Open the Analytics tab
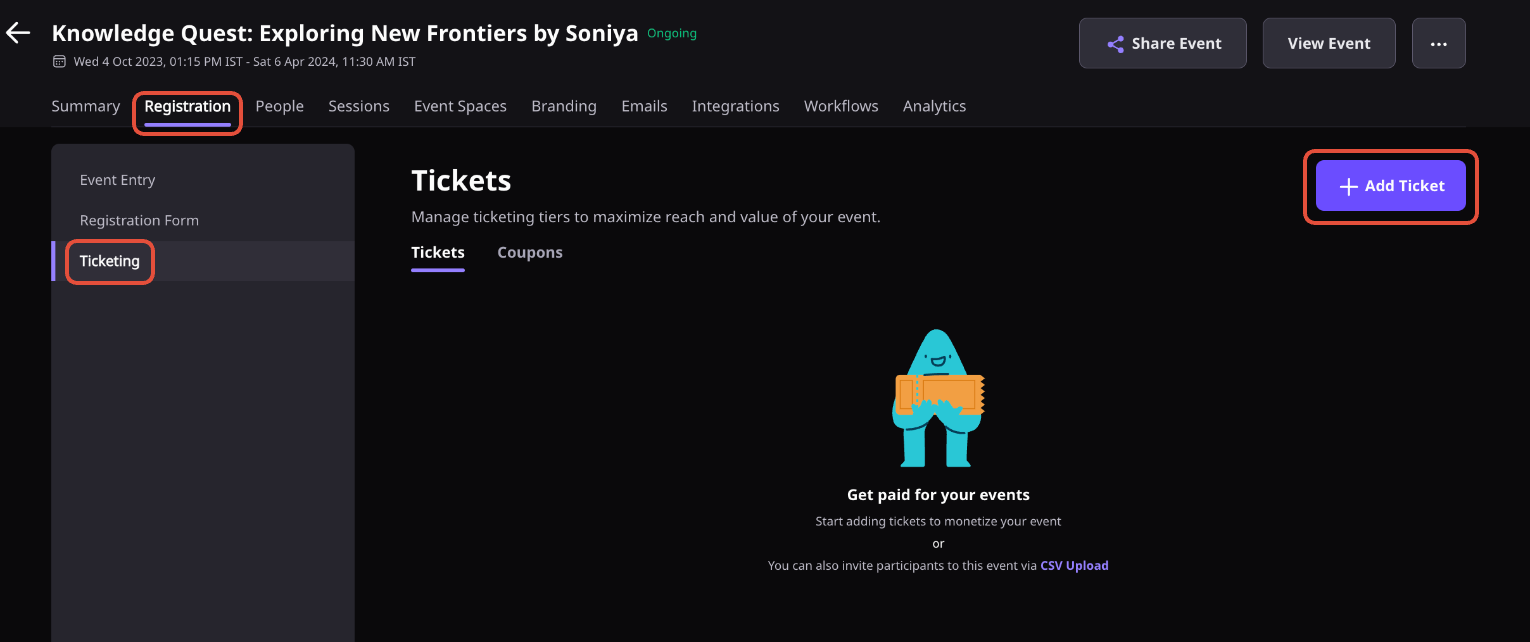 coord(934,106)
